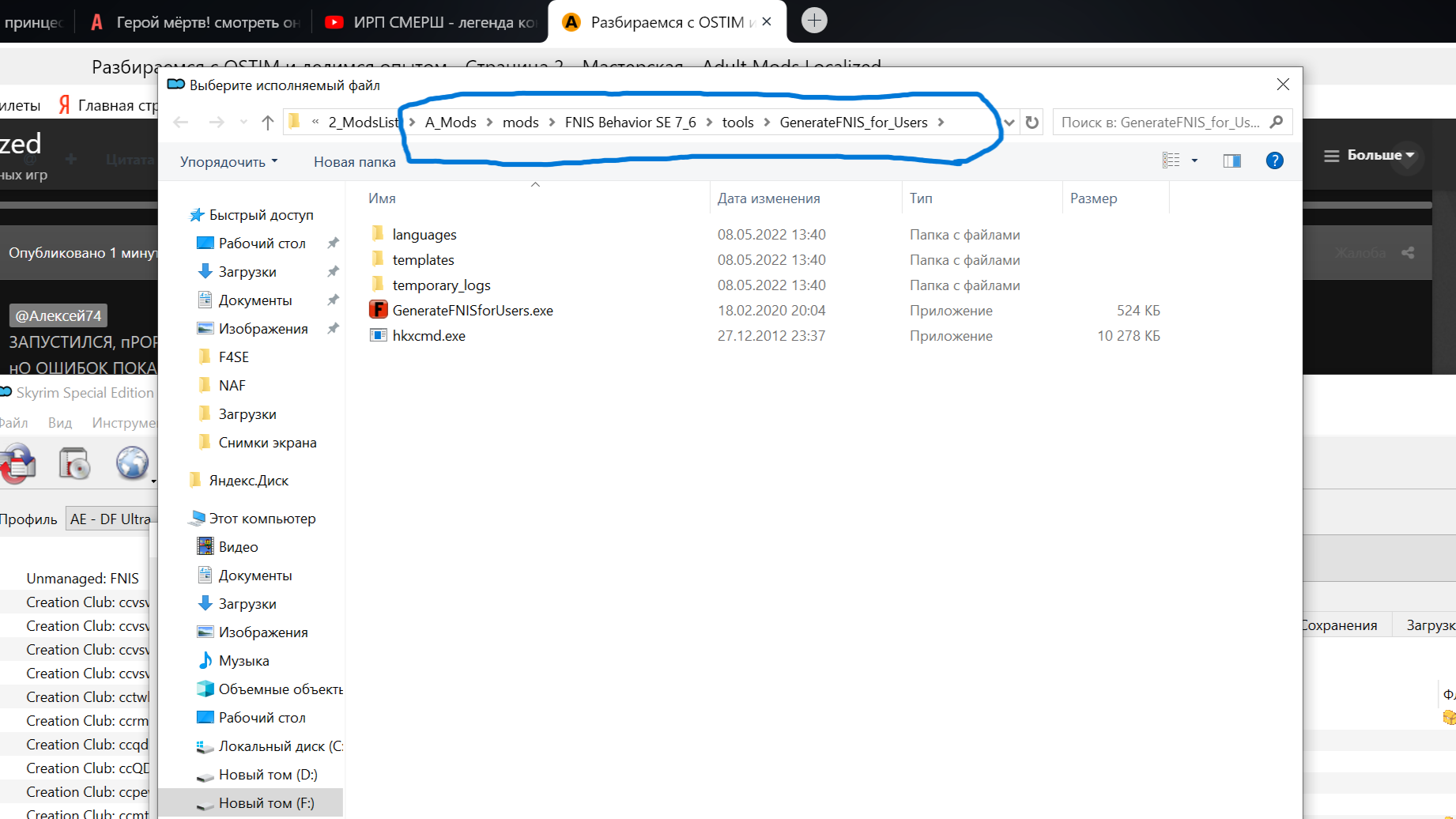Expand view options dropdown arrow

(x=1194, y=161)
